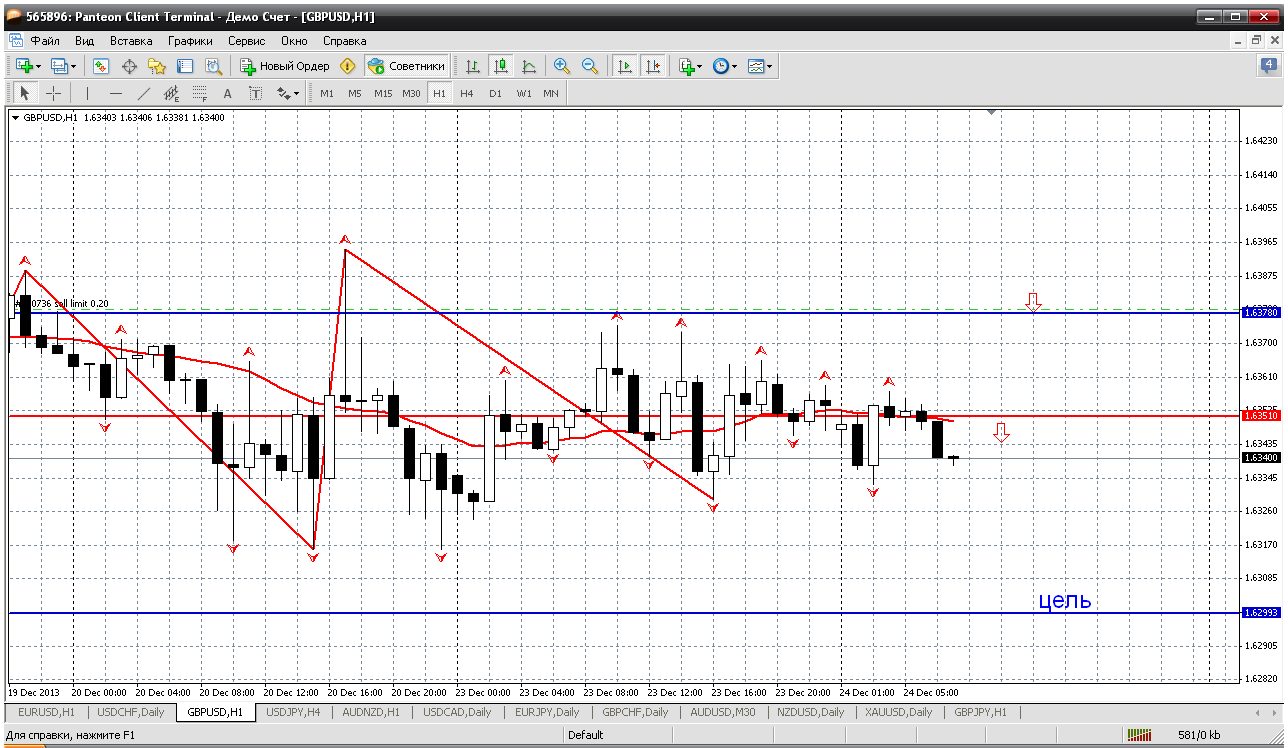Select the vertical line drawing tool
Viewport: 1288px width, 748px height.
point(88,93)
